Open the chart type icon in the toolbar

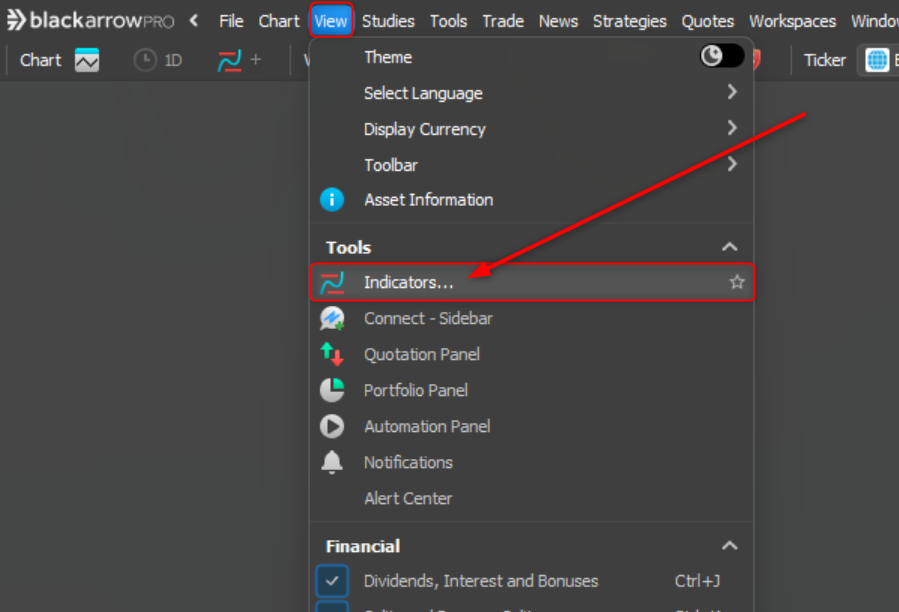click(87, 60)
